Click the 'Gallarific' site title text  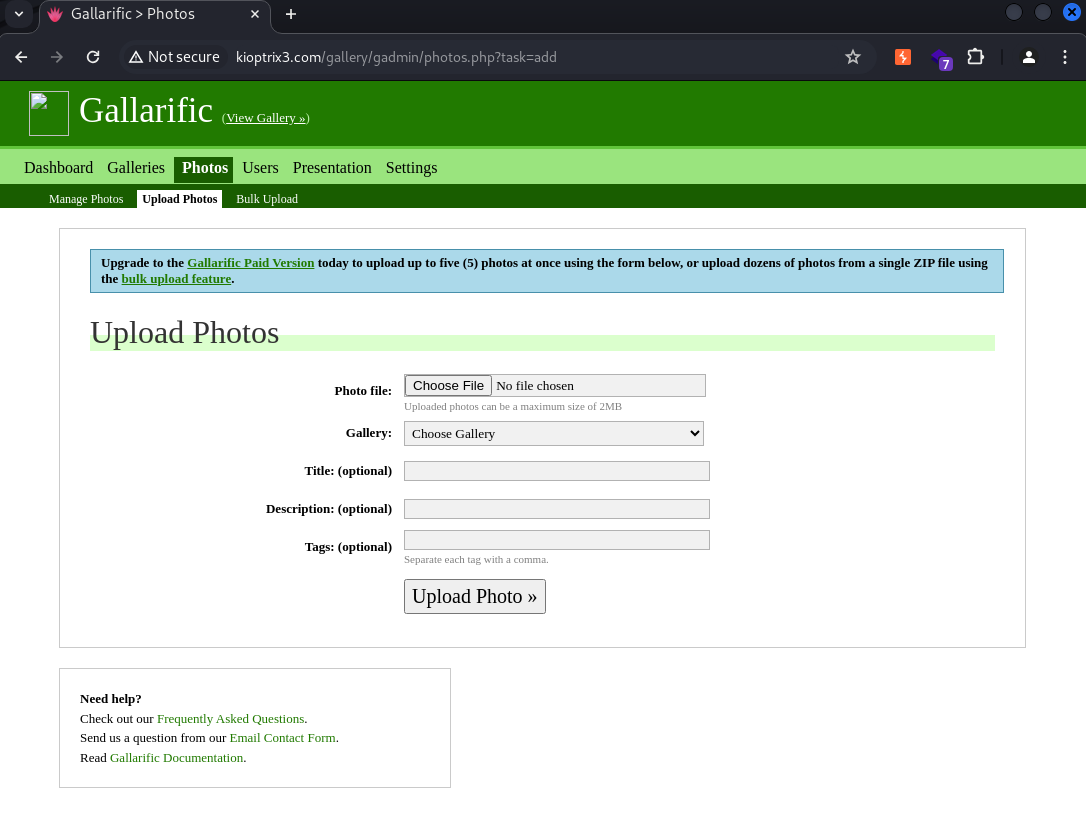(x=145, y=111)
